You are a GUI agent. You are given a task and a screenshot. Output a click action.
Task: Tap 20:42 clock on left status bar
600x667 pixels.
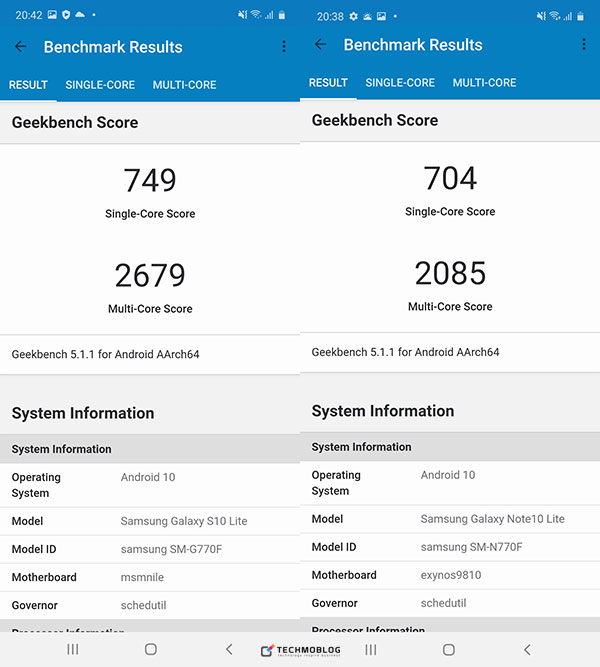tap(29, 15)
